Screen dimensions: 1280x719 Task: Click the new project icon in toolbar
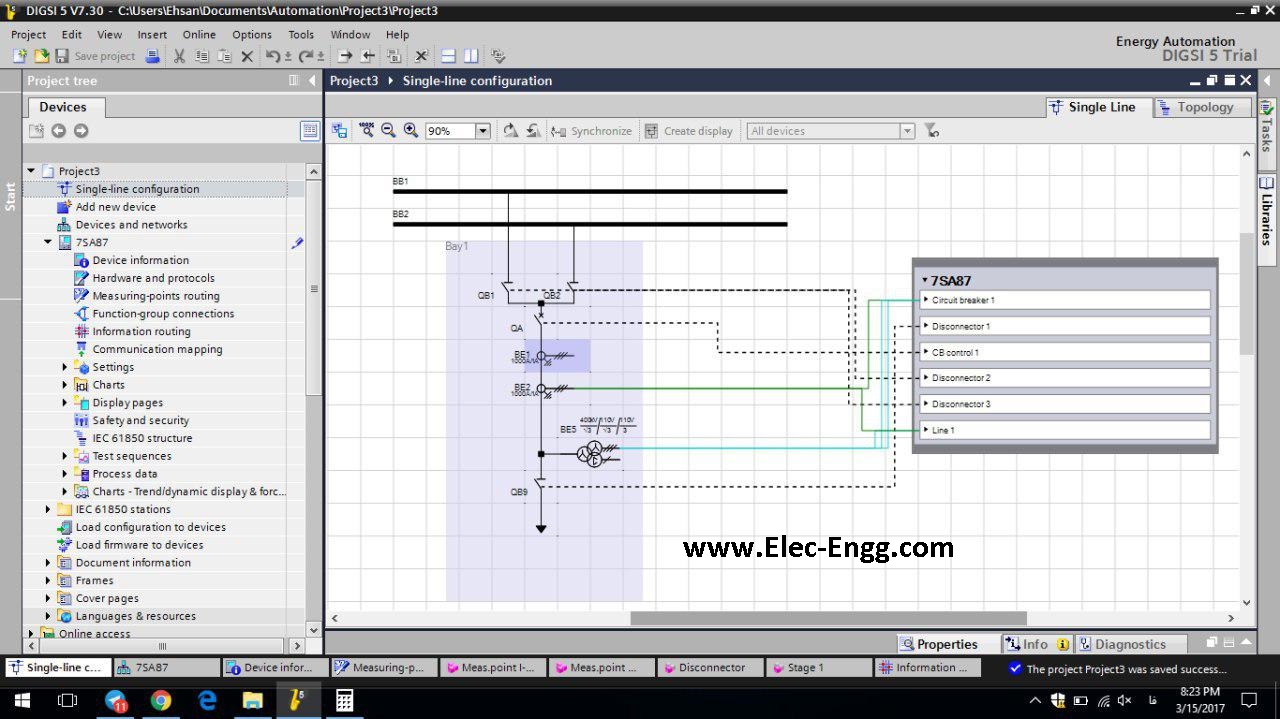click(x=20, y=56)
